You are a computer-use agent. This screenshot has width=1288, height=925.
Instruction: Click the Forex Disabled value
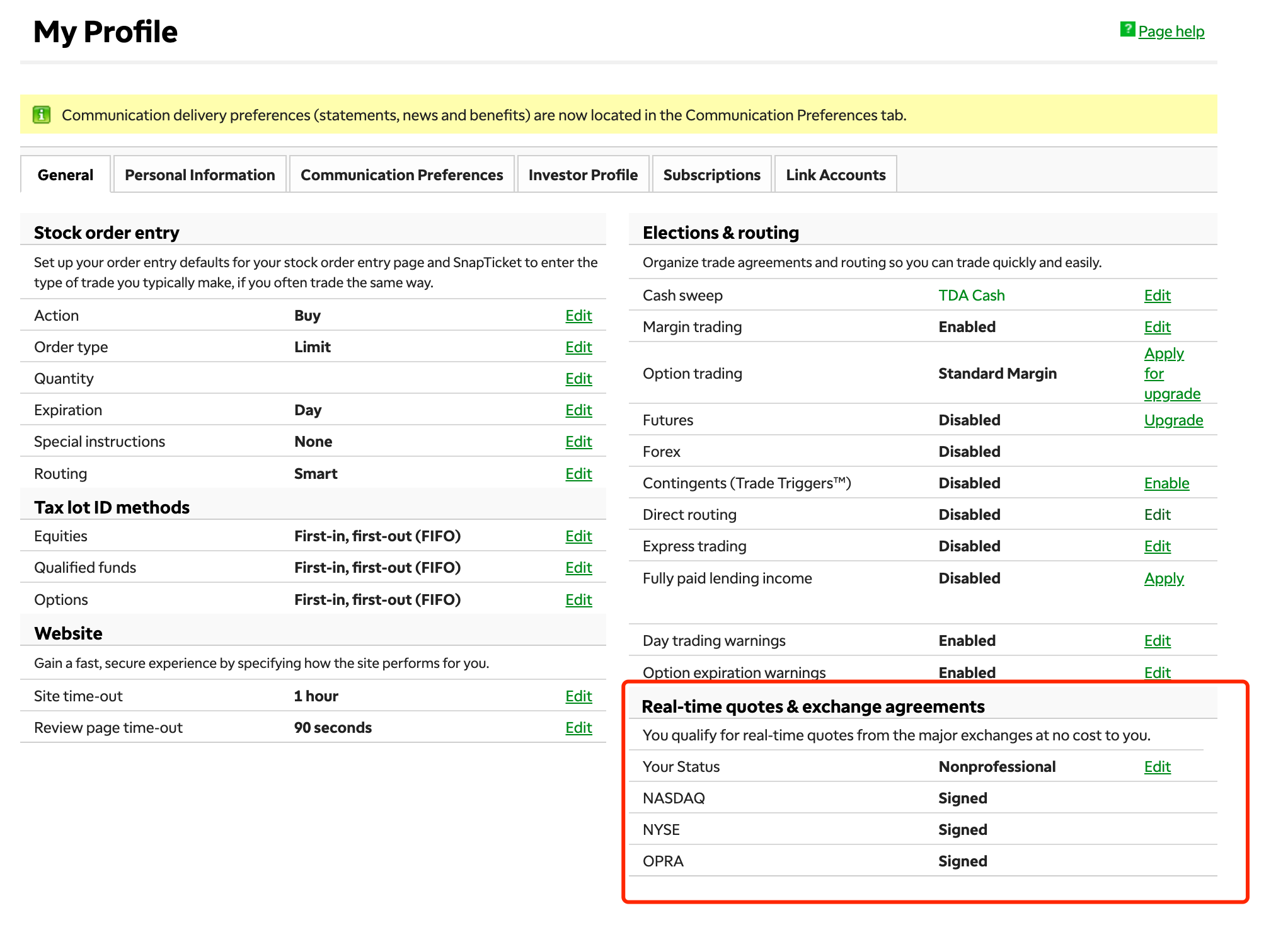pyautogui.click(x=969, y=452)
